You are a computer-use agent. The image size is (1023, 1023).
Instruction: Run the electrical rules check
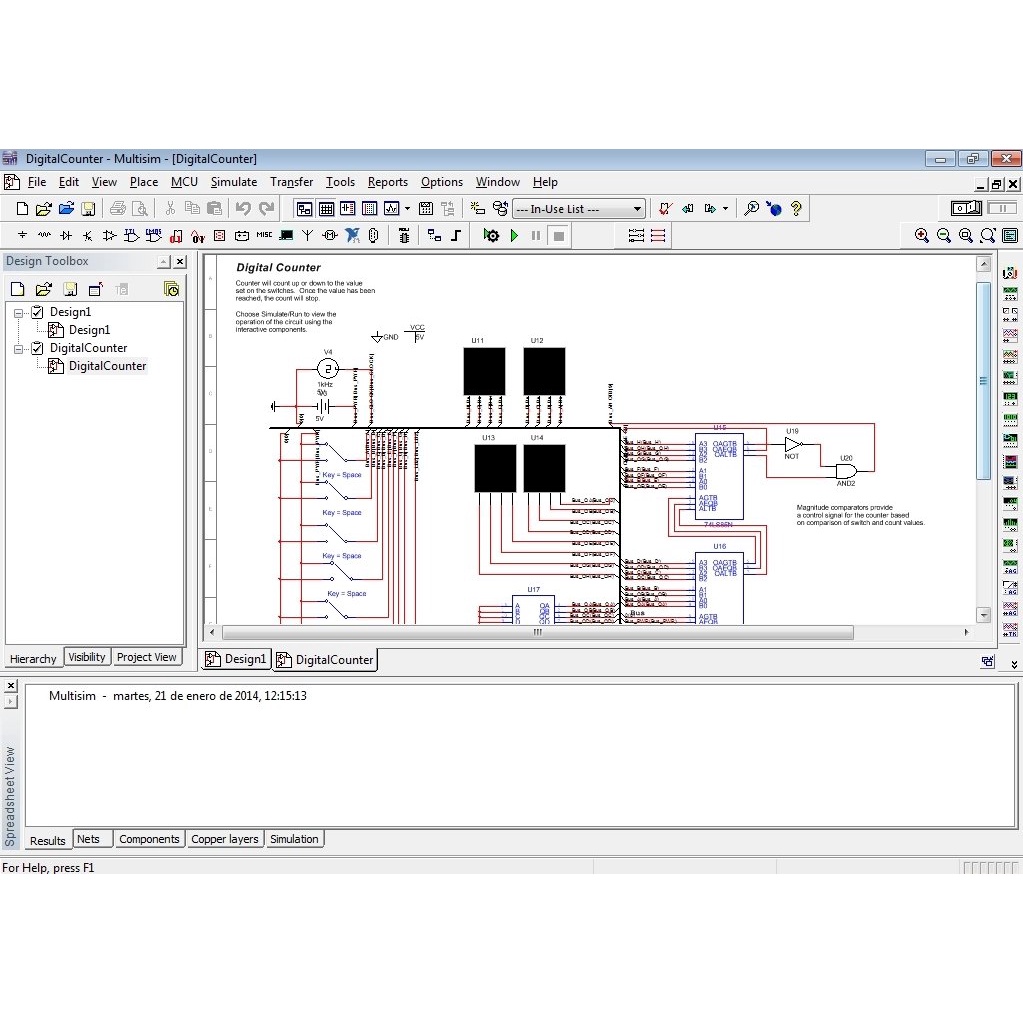pyautogui.click(x=665, y=208)
